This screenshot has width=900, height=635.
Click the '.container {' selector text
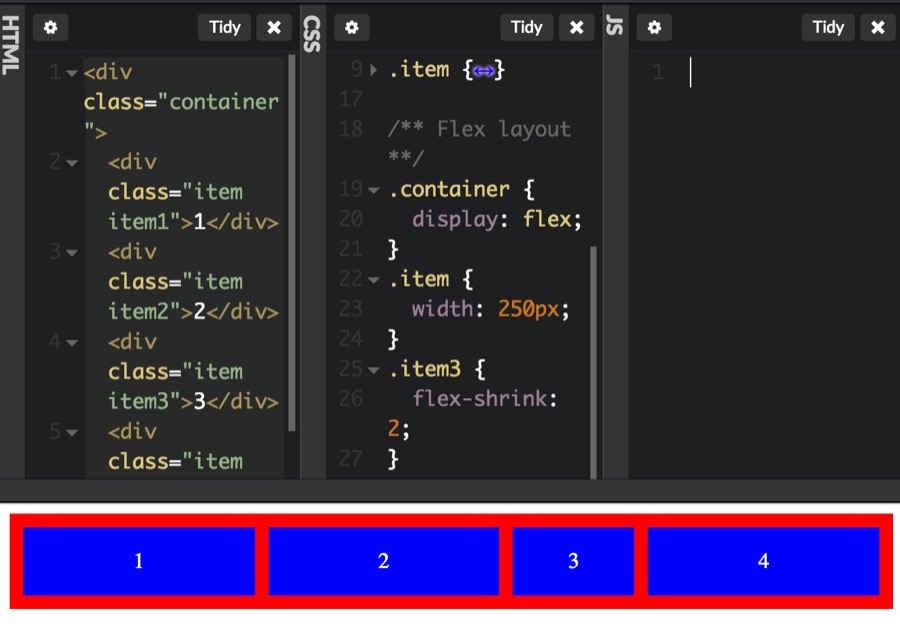461,189
